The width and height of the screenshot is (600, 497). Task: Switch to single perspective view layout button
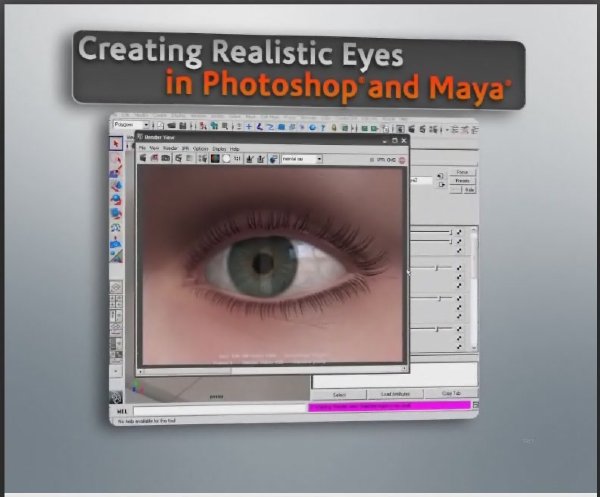point(116,287)
